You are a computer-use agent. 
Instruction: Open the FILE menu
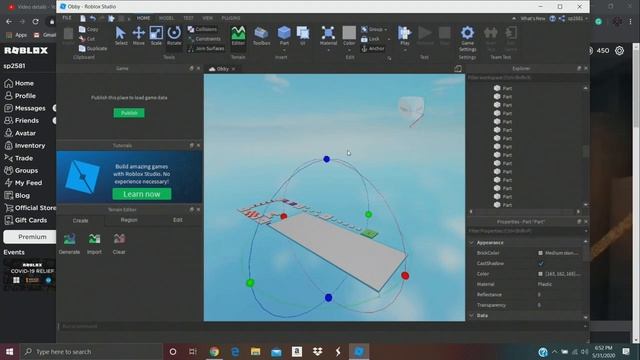tap(67, 18)
